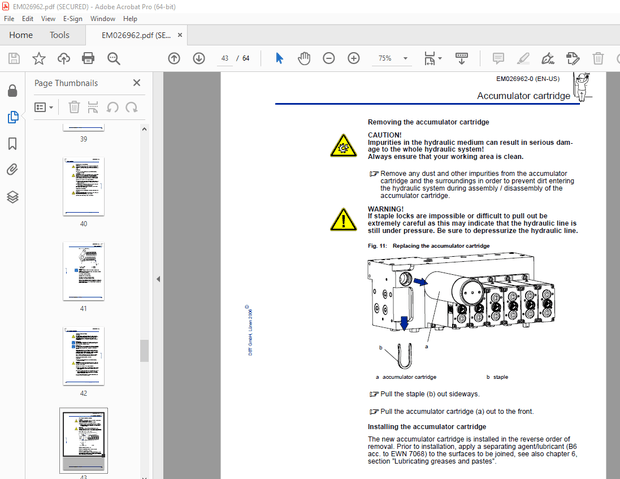Image resolution: width=620 pixels, height=479 pixels.
Task: Add the document to starred favorites
Action: coord(39,59)
